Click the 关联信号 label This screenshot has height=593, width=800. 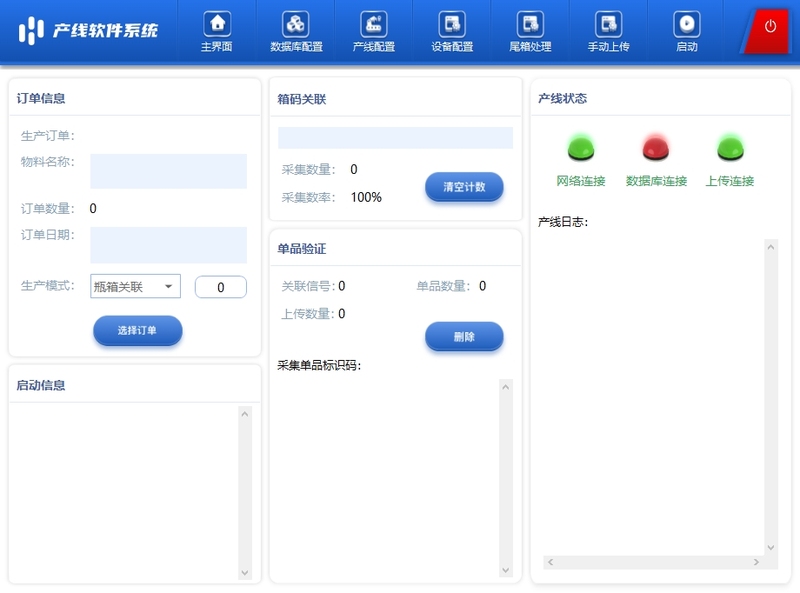point(308,286)
